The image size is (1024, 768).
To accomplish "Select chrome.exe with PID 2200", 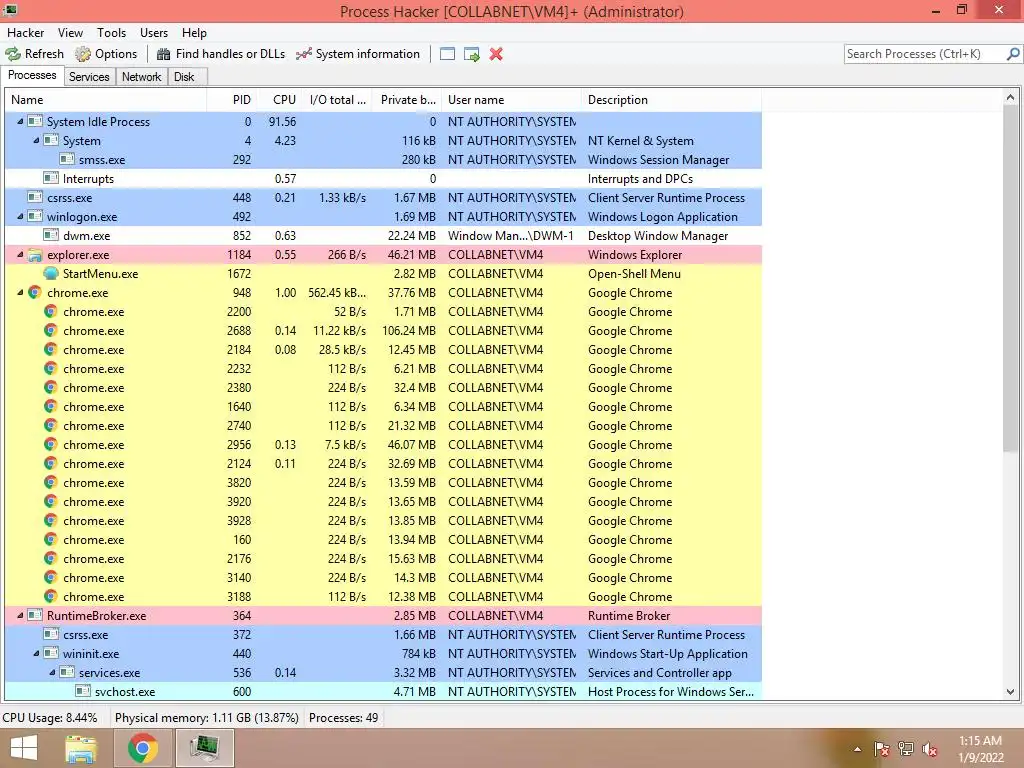I will [x=383, y=312].
